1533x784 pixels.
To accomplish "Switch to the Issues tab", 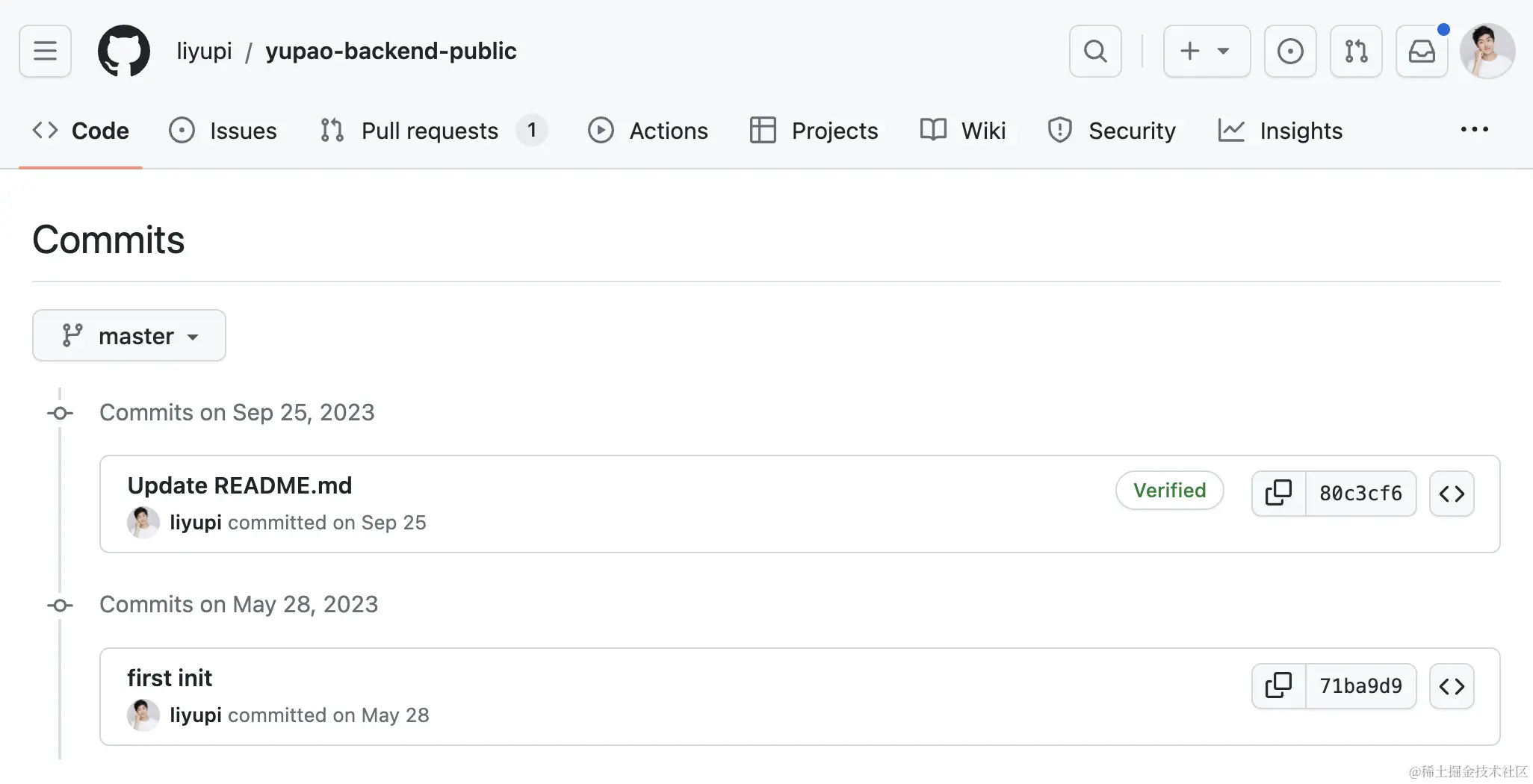I will coord(223,131).
